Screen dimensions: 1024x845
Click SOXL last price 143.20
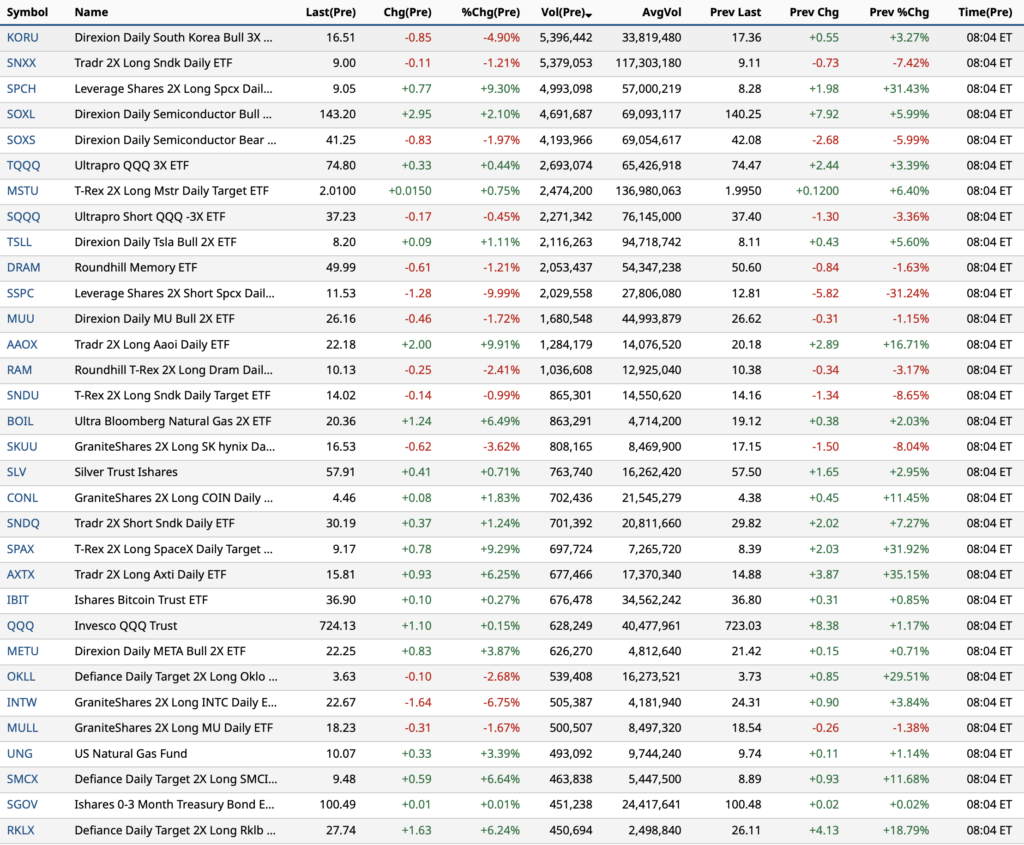[x=338, y=114]
